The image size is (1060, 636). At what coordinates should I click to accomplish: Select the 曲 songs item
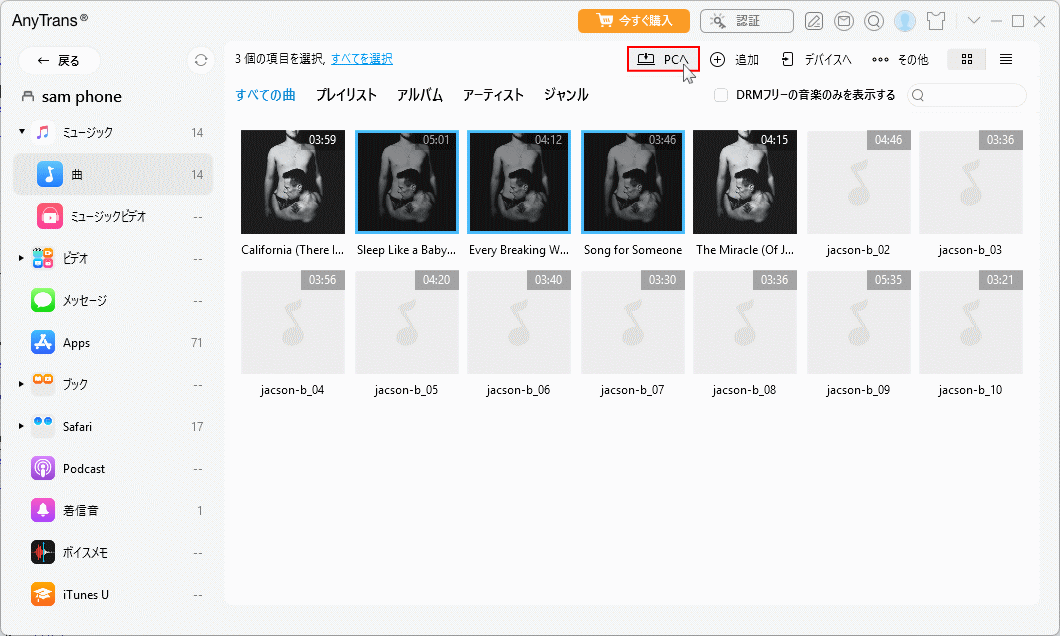(x=113, y=174)
